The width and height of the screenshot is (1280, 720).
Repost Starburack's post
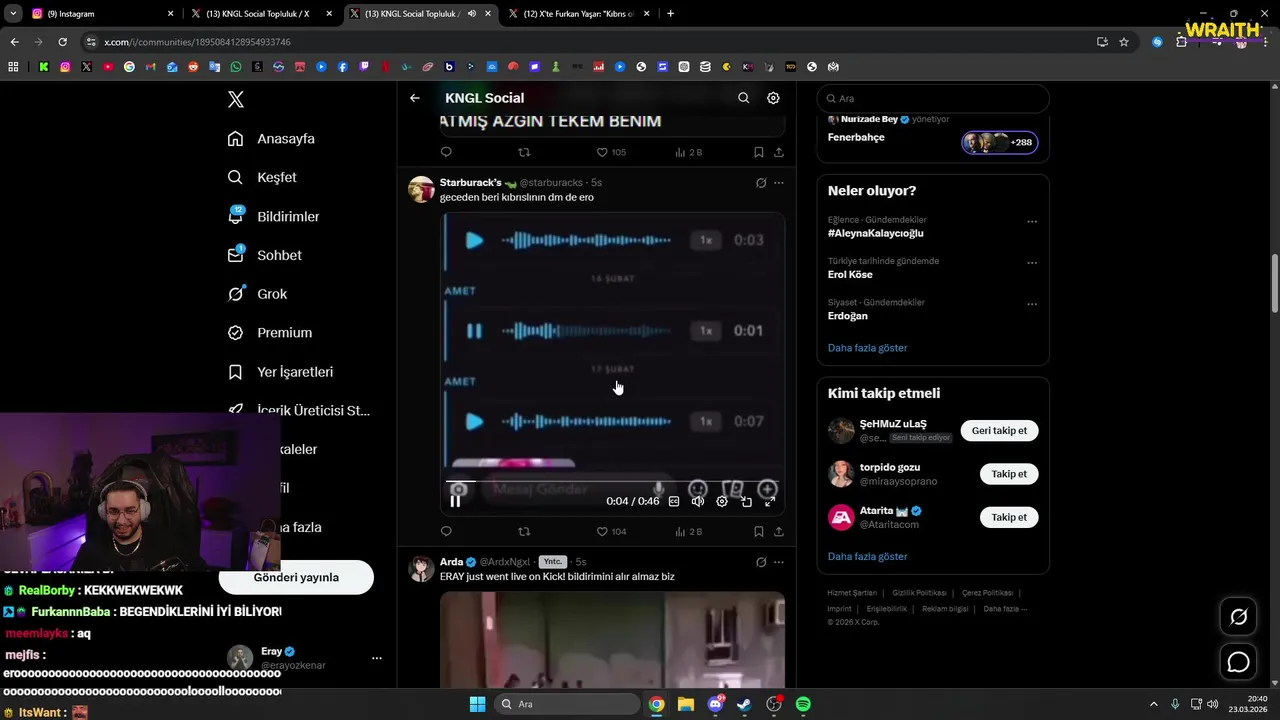[524, 532]
